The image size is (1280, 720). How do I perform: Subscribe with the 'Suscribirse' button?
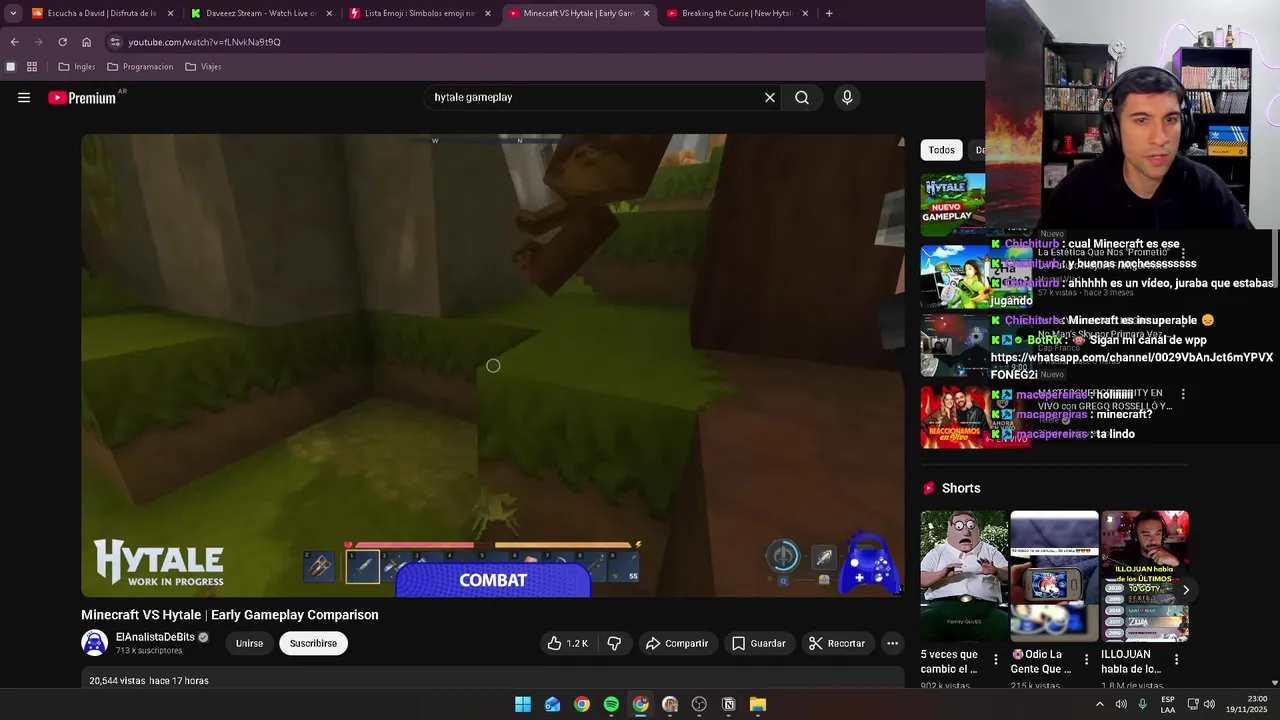click(x=313, y=643)
